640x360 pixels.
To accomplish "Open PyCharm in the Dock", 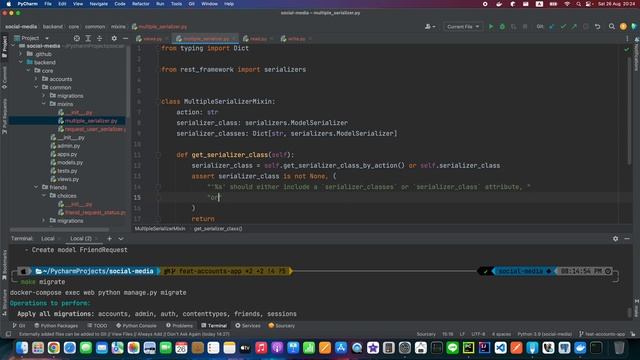I will click(468, 348).
